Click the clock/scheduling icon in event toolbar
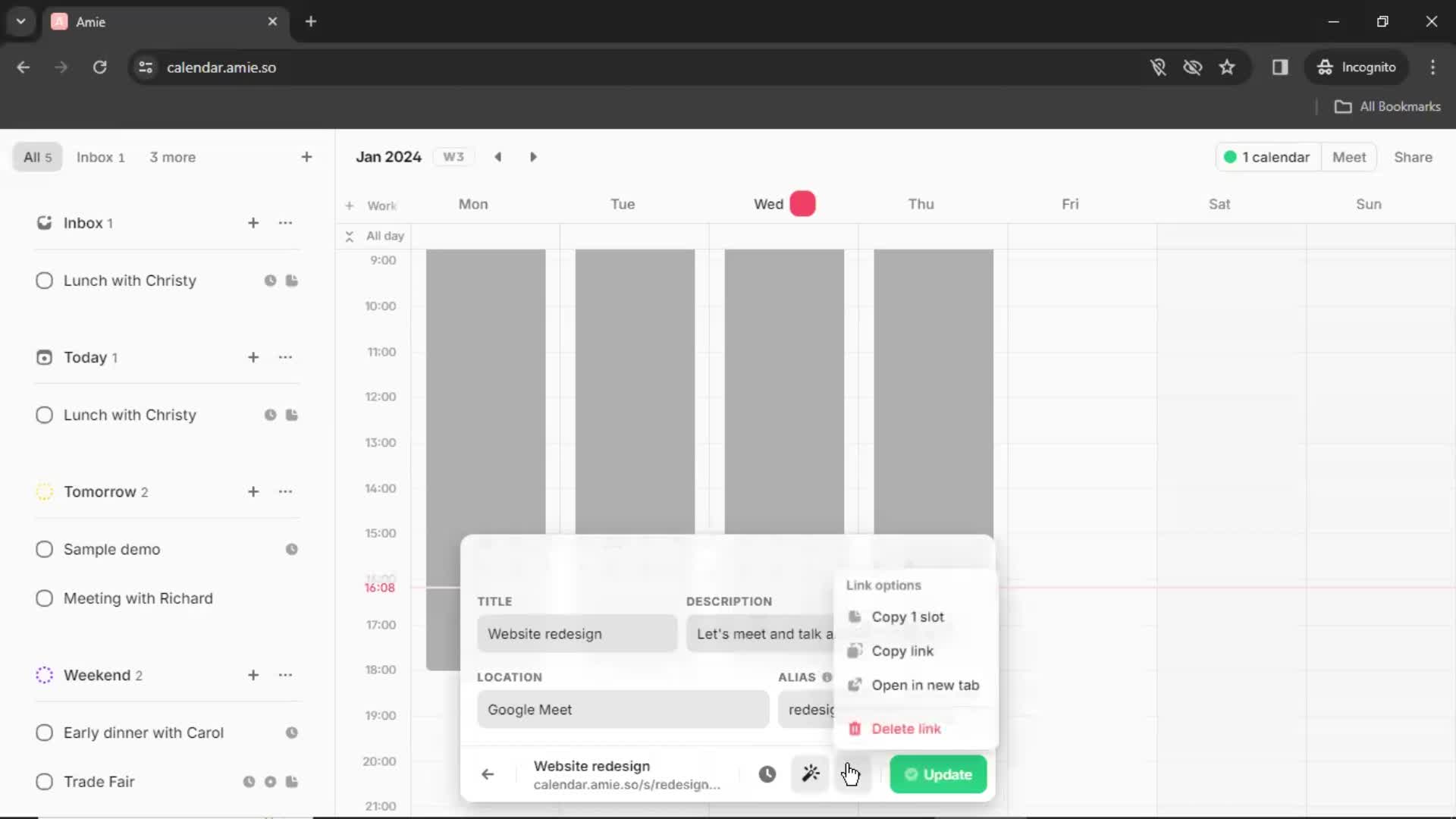Viewport: 1456px width, 819px height. click(767, 774)
